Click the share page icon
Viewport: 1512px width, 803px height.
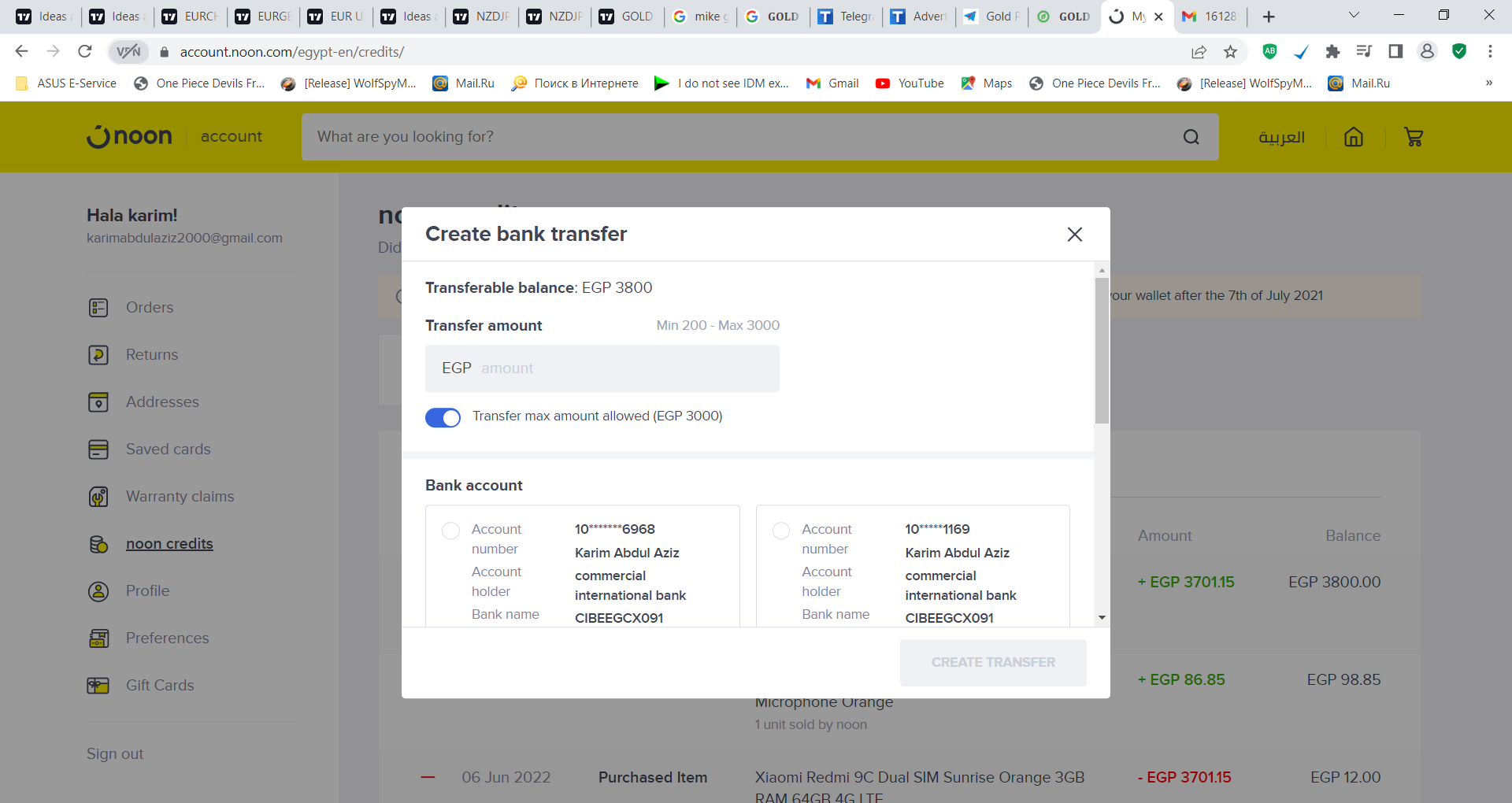1199,52
